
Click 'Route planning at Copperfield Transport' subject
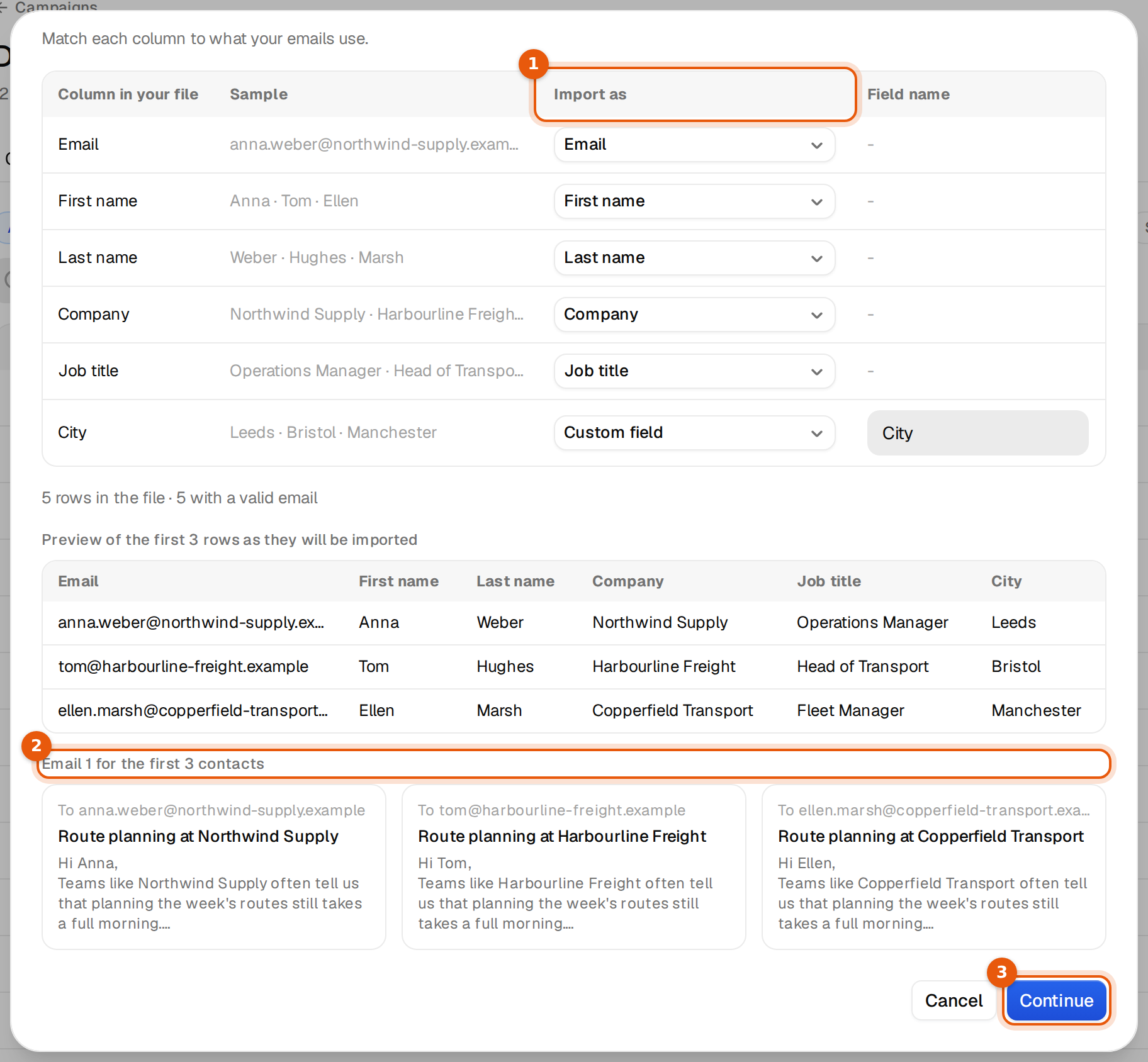click(x=930, y=837)
